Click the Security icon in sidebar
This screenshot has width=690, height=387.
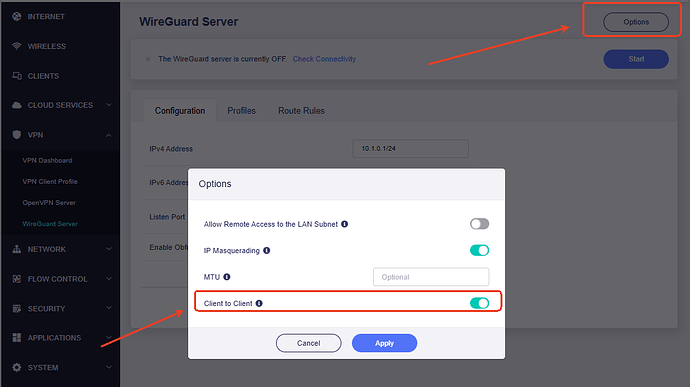coord(17,309)
